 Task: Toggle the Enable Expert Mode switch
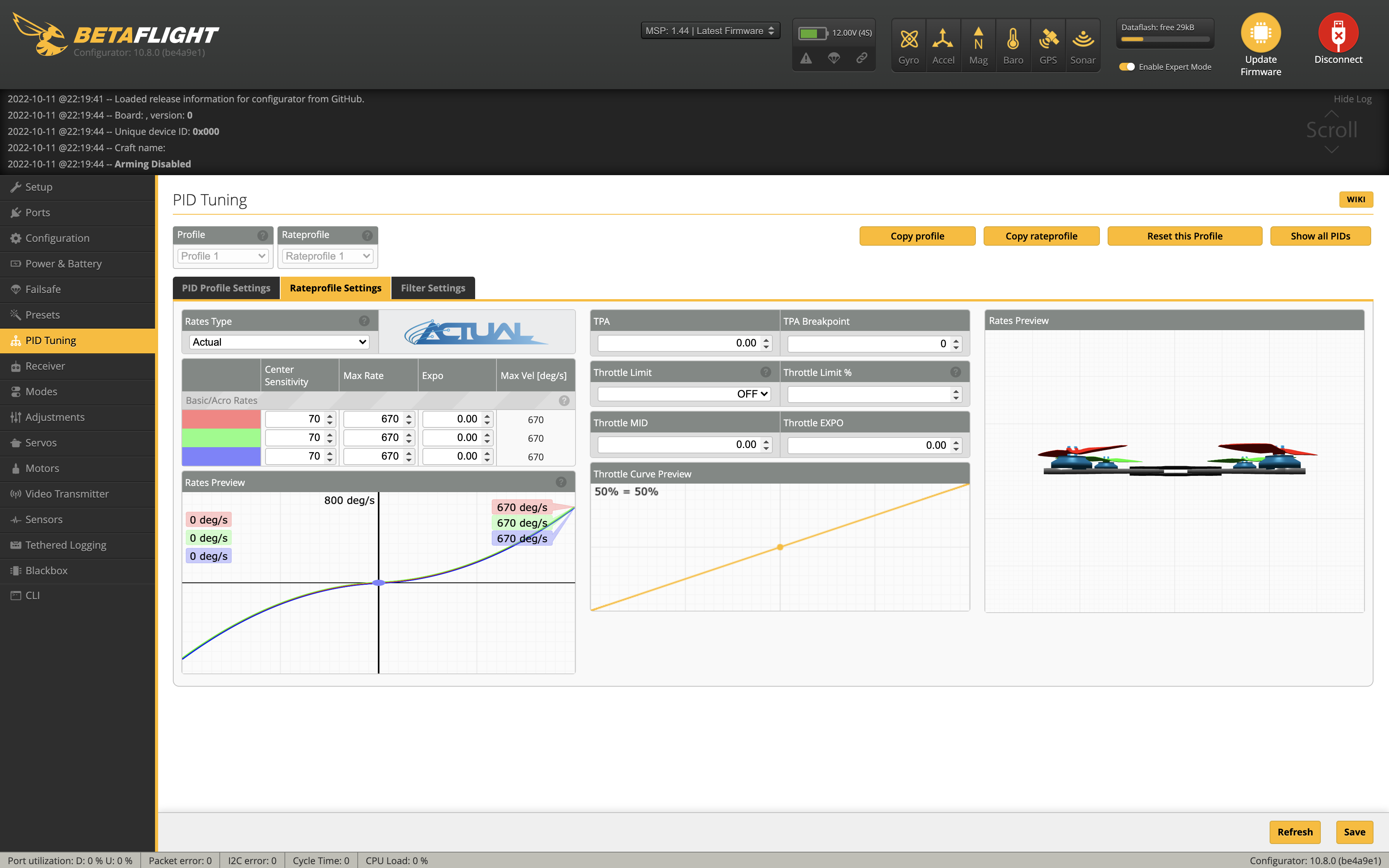[x=1127, y=67]
